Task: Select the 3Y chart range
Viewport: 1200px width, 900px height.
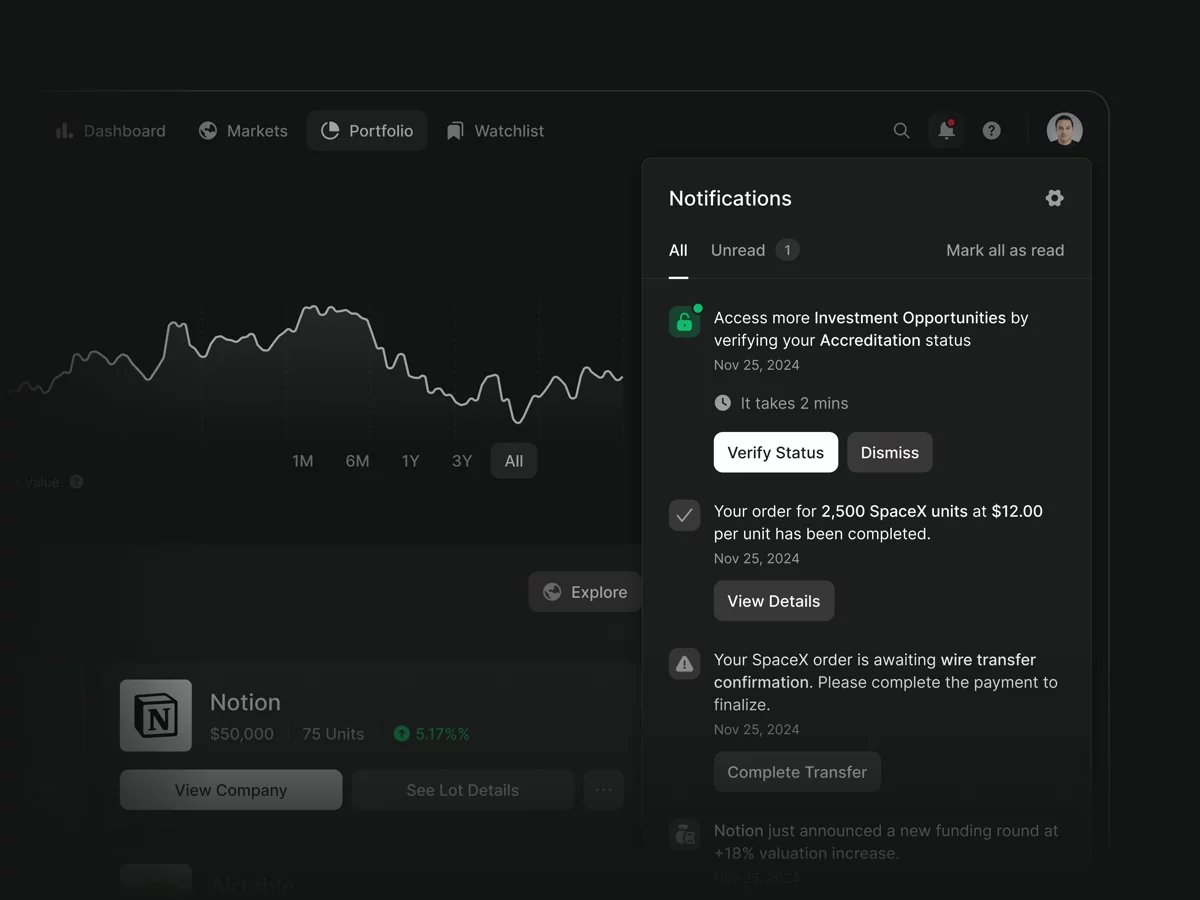Action: pyautogui.click(x=462, y=461)
